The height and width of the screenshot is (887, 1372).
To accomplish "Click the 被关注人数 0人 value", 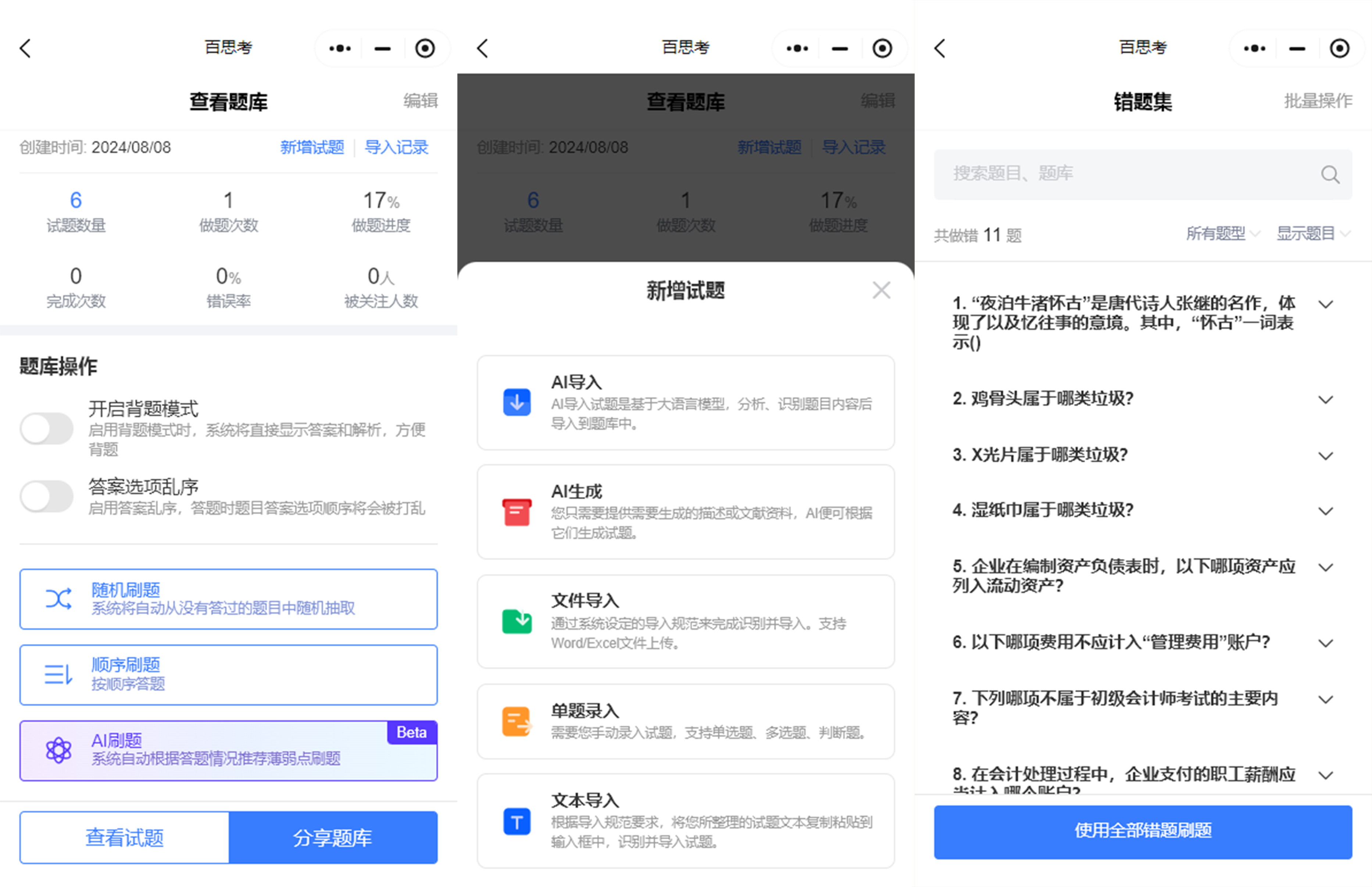I will (381, 276).
